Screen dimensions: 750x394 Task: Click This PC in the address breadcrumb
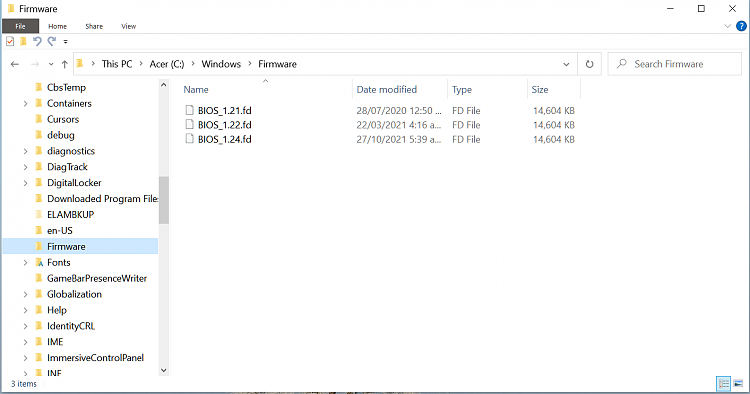coord(117,64)
